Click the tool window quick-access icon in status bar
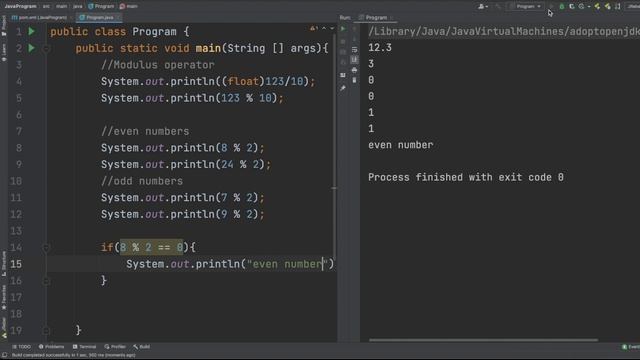This screenshot has width=640, height=360. [x=4, y=355]
